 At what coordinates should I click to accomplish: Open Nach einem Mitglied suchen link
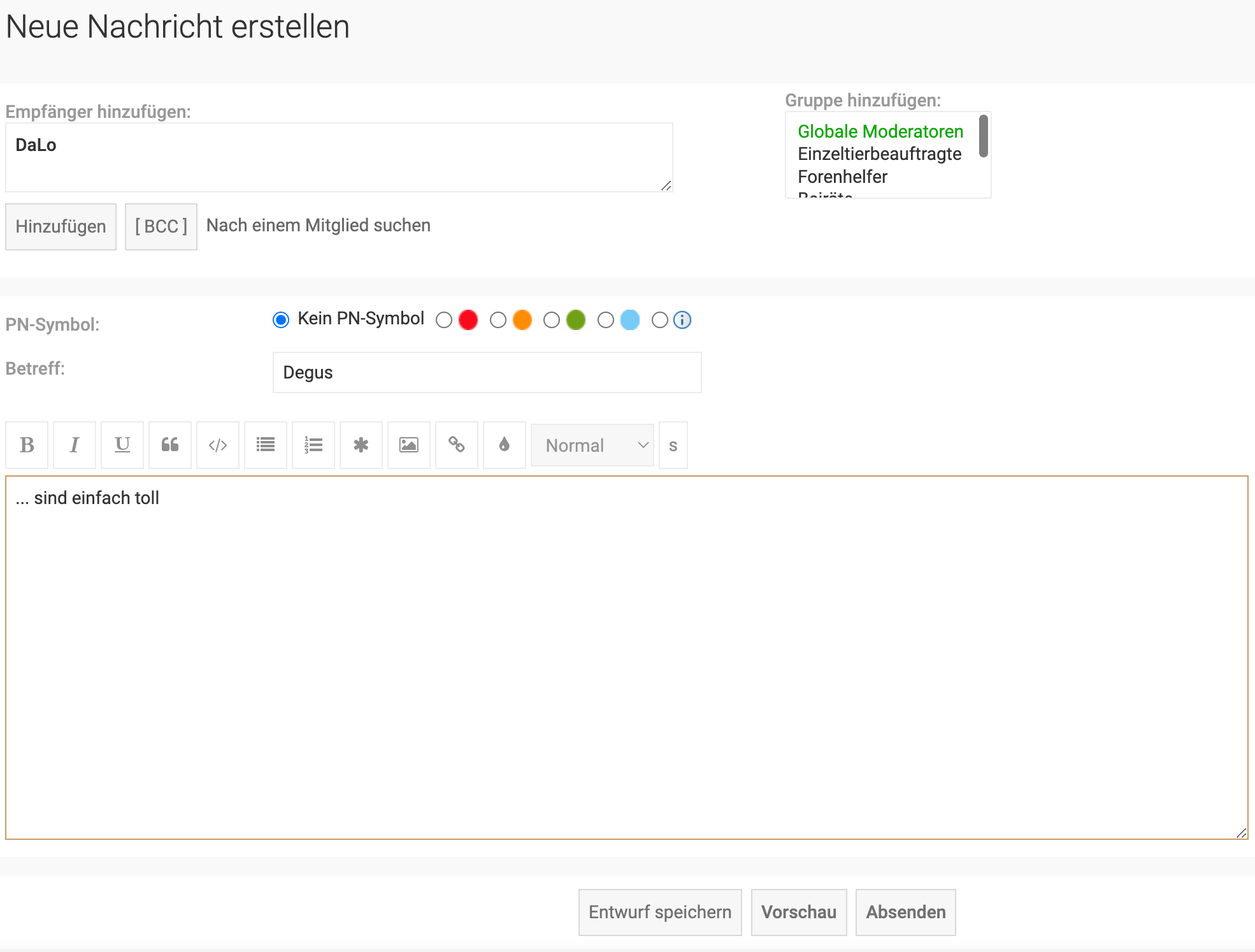318,226
